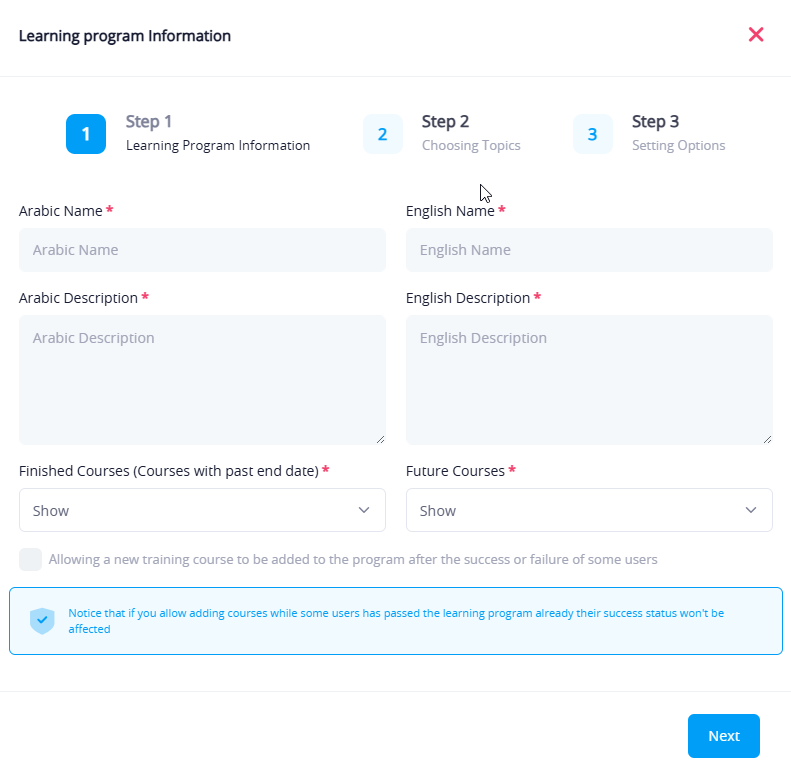Click the English Description resize handle
This screenshot has width=791, height=777.
(767, 439)
